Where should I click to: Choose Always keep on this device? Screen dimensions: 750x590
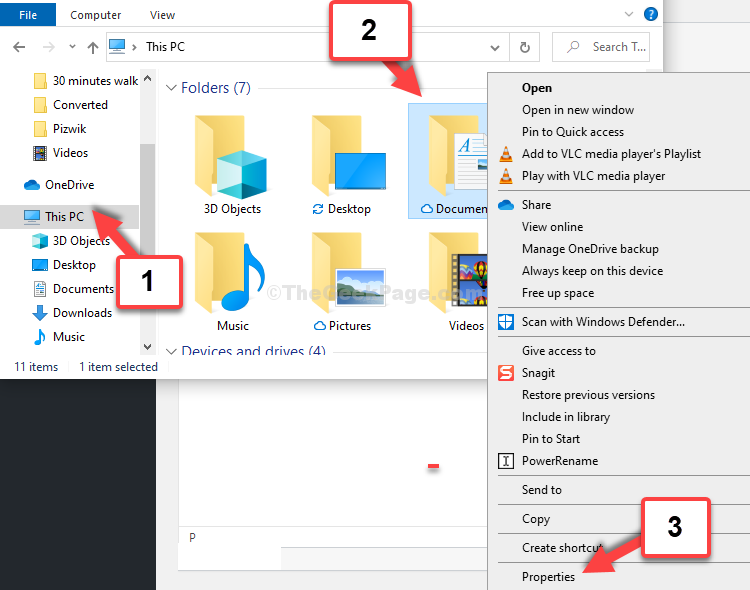click(592, 271)
